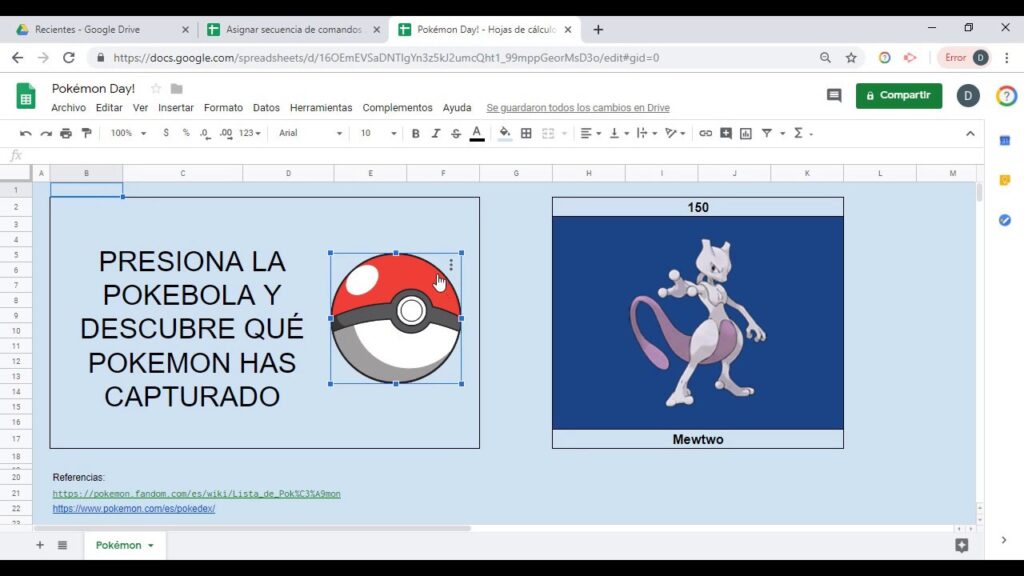Image resolution: width=1024 pixels, height=576 pixels.
Task: Create a filter using funnel icon
Action: click(767, 133)
